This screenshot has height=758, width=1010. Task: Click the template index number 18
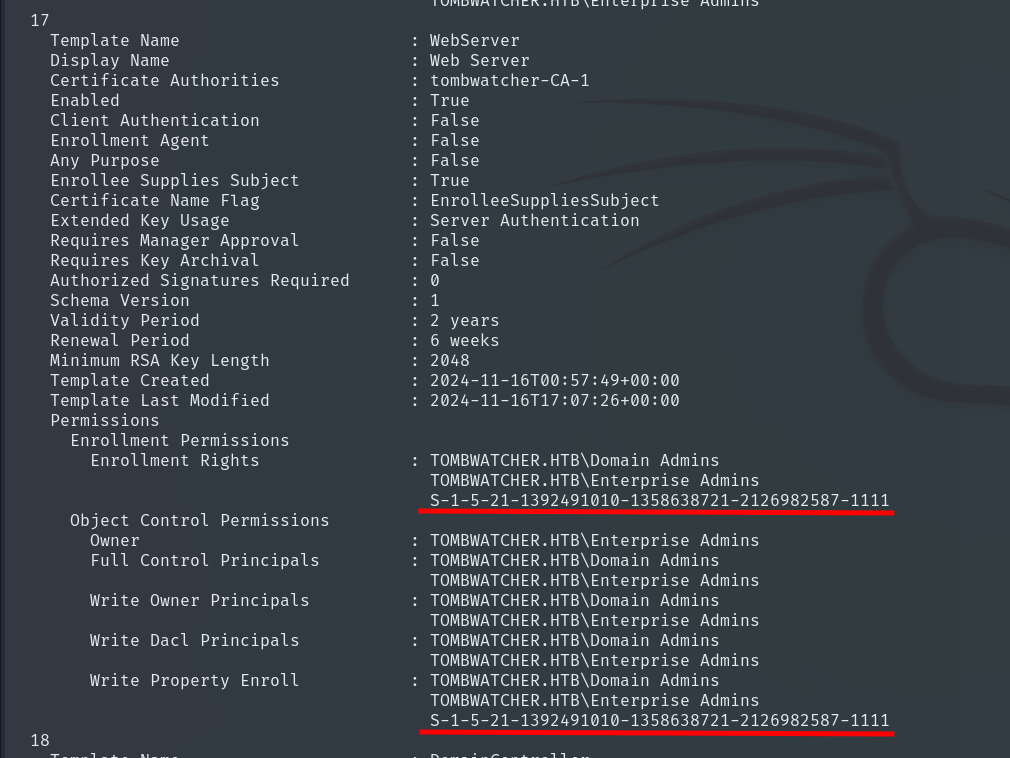40,741
